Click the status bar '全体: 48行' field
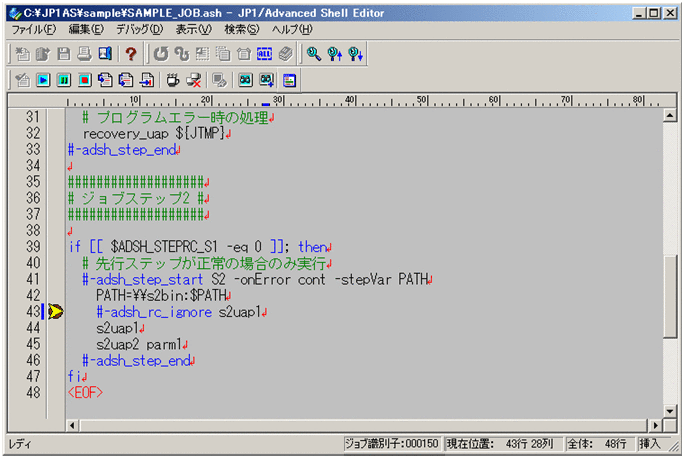 [599, 444]
